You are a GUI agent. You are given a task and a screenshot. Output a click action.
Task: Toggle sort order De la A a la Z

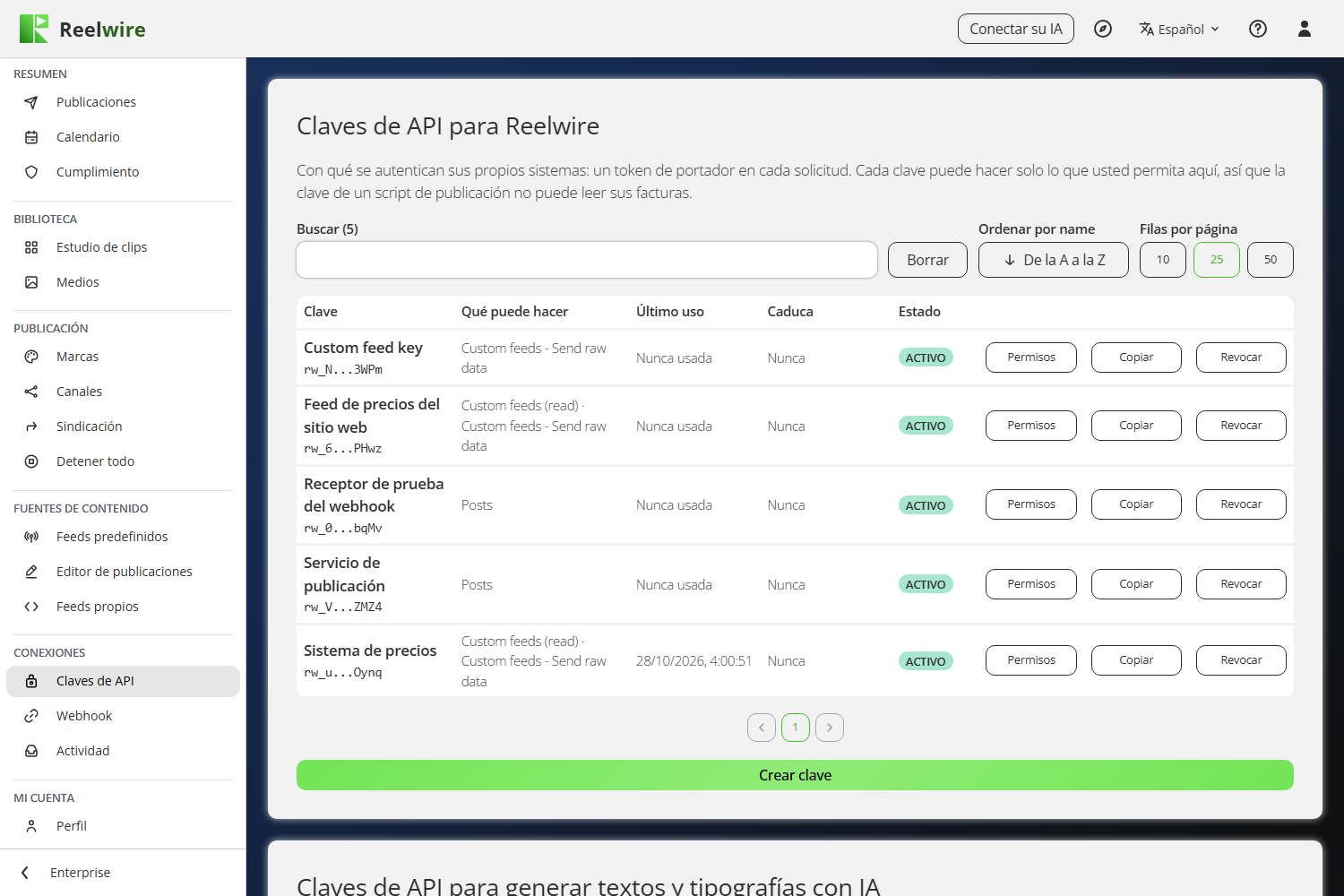(x=1054, y=260)
